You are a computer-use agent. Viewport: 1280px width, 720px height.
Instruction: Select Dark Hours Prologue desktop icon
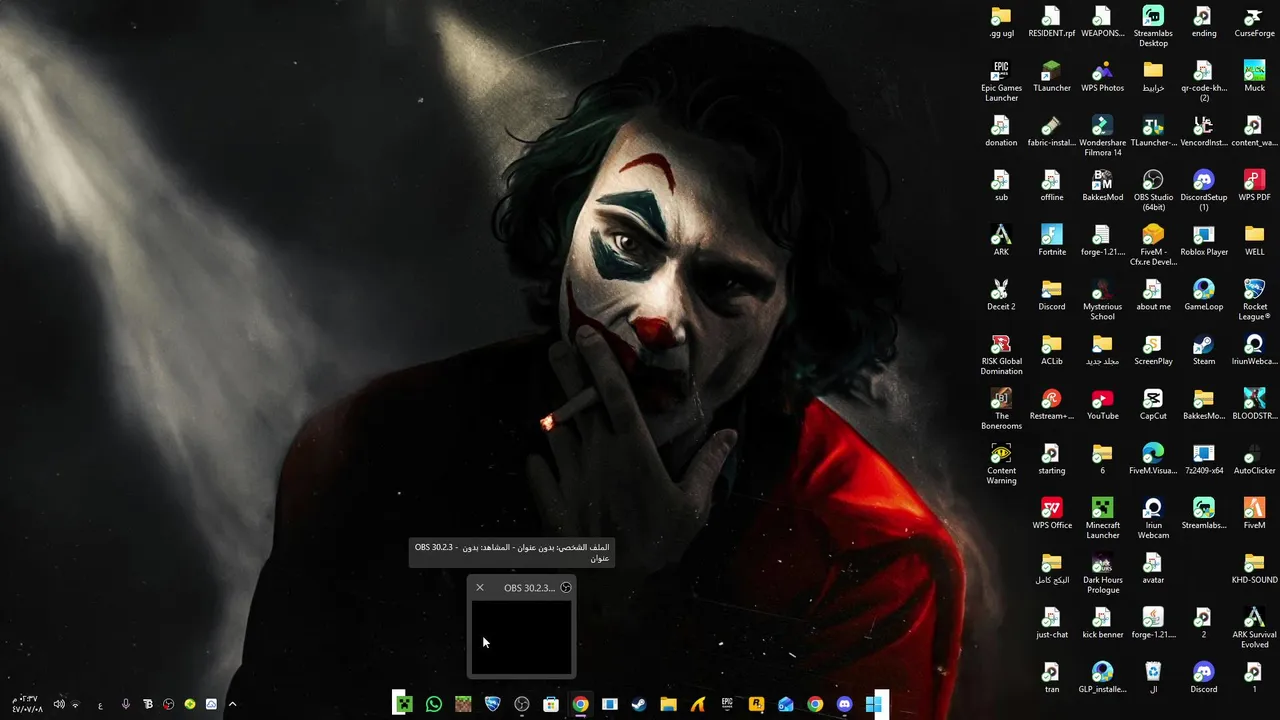coord(1102,574)
